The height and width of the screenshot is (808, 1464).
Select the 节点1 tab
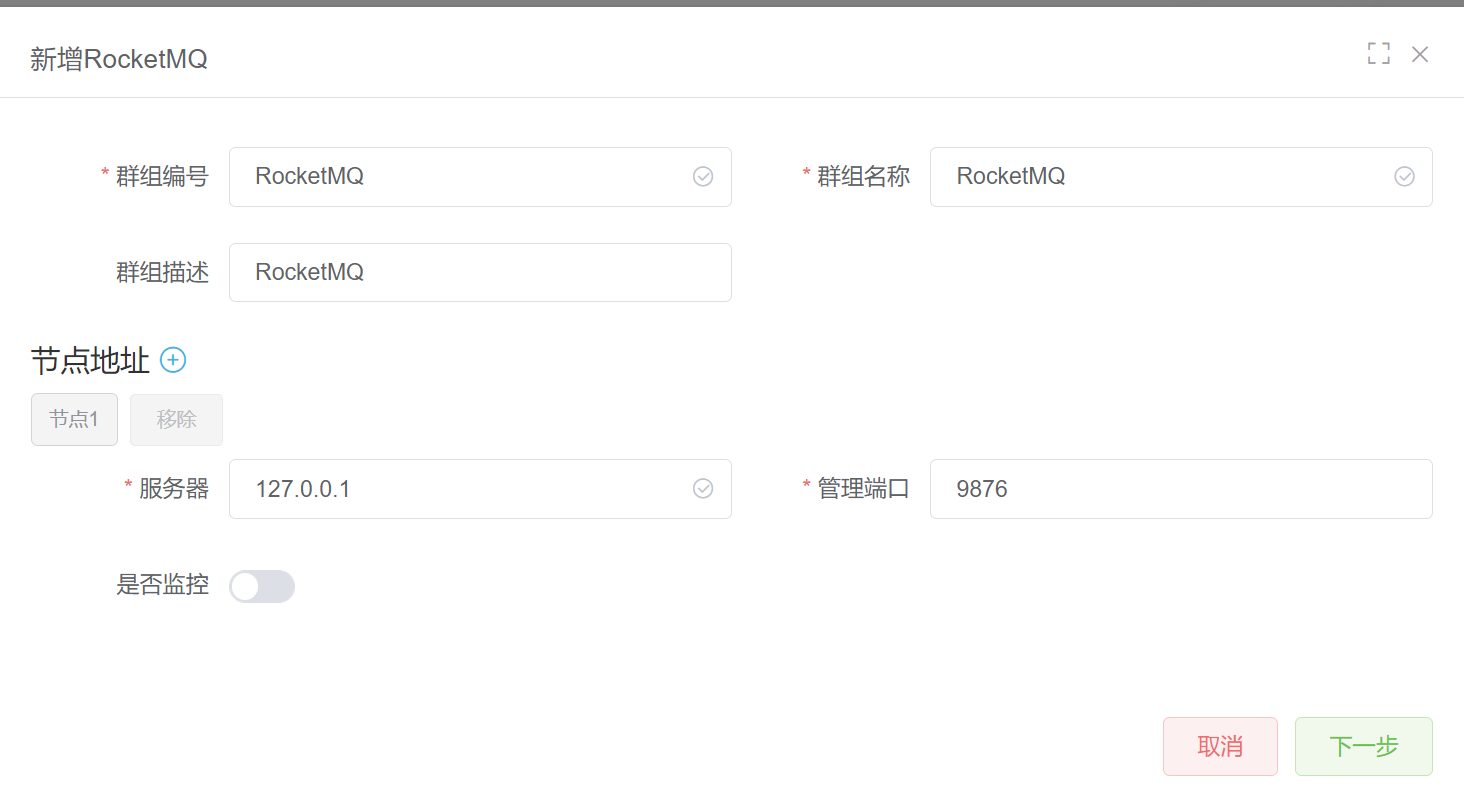(74, 419)
